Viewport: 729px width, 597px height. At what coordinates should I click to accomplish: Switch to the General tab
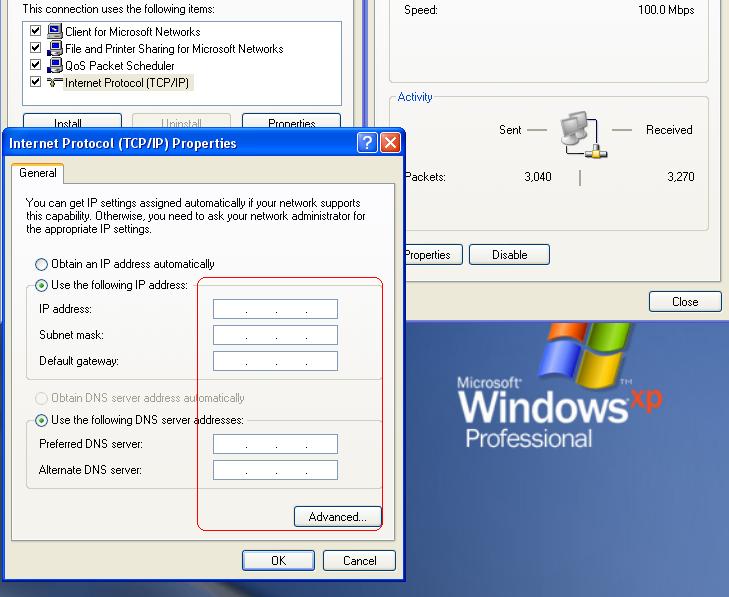tap(38, 173)
